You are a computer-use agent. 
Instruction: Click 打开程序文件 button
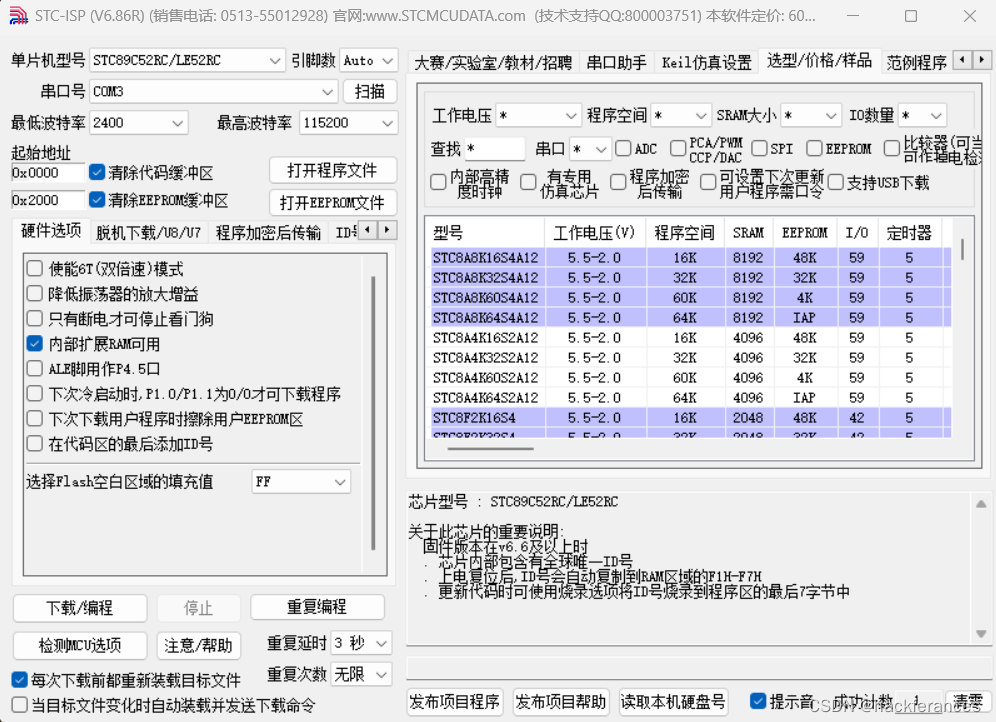[x=333, y=170]
